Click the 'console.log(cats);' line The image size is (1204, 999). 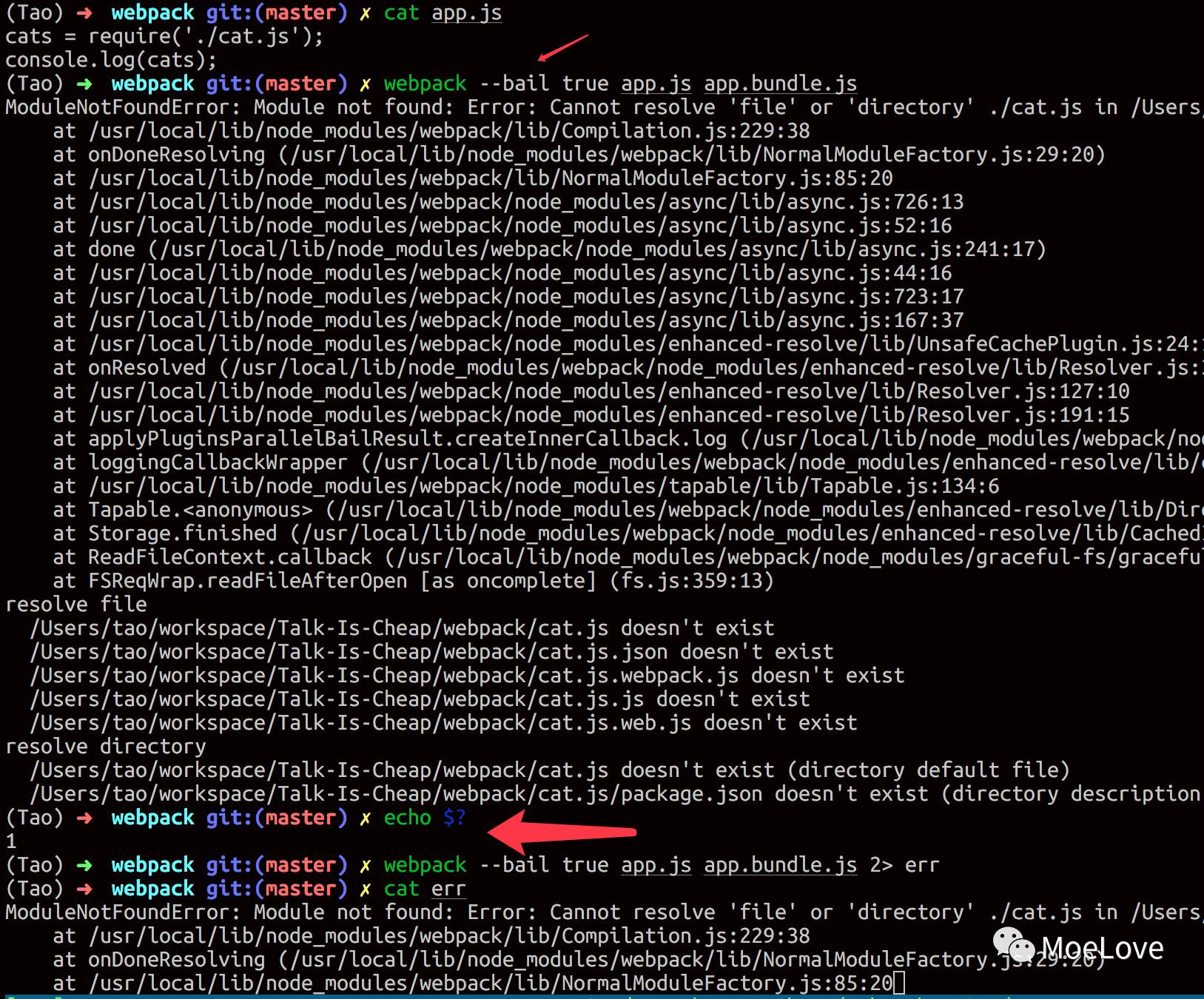tap(111, 60)
